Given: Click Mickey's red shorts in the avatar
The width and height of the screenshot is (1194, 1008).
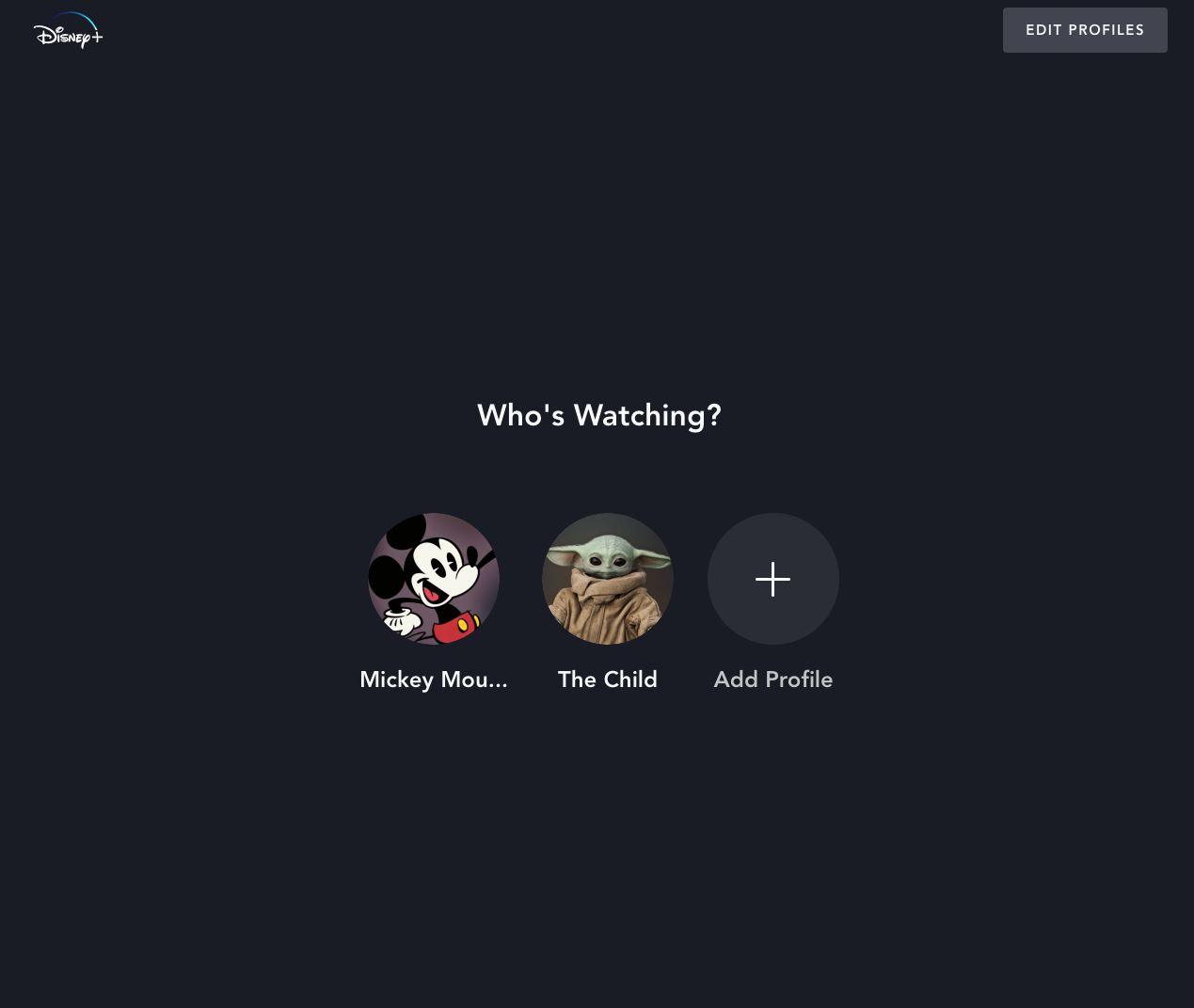Looking at the screenshot, I should pos(454,628).
